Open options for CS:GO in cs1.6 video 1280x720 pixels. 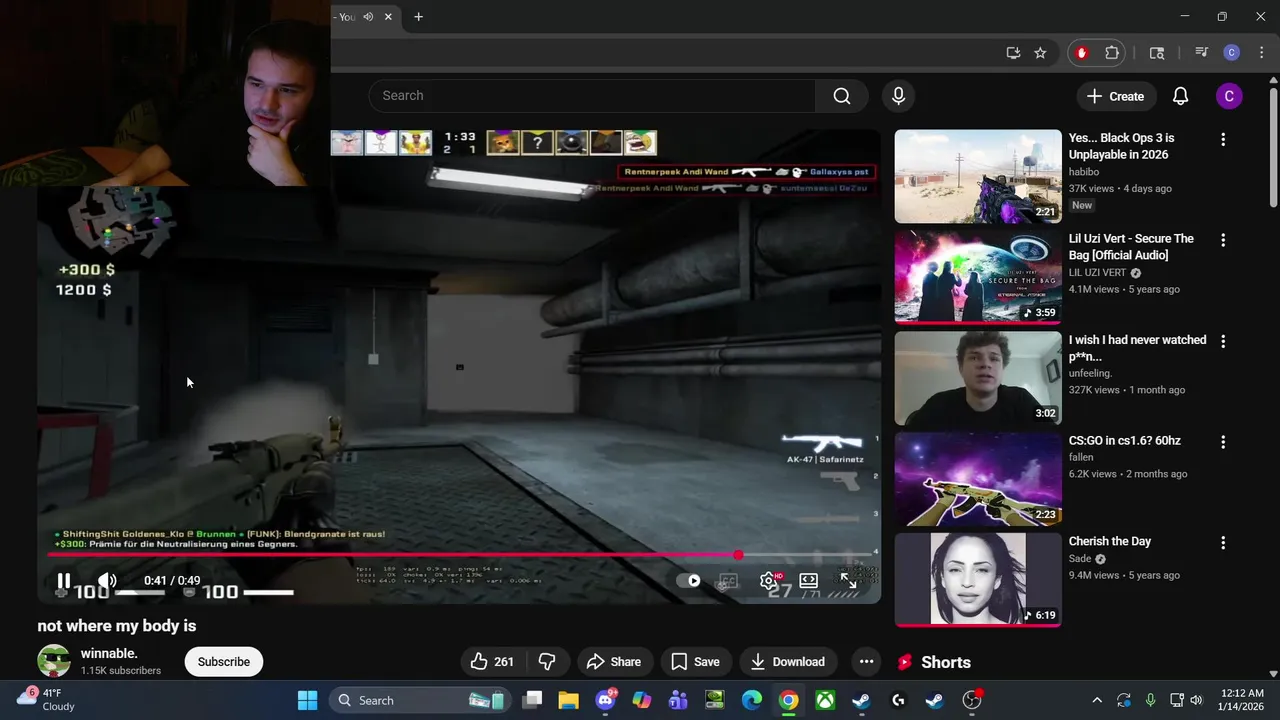coord(1223,443)
